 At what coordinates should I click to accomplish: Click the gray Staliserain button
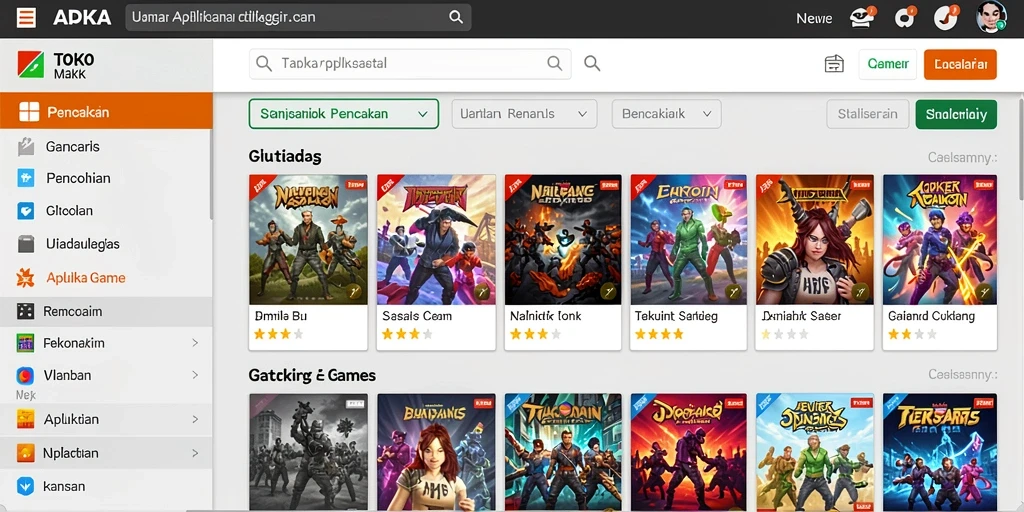867,114
